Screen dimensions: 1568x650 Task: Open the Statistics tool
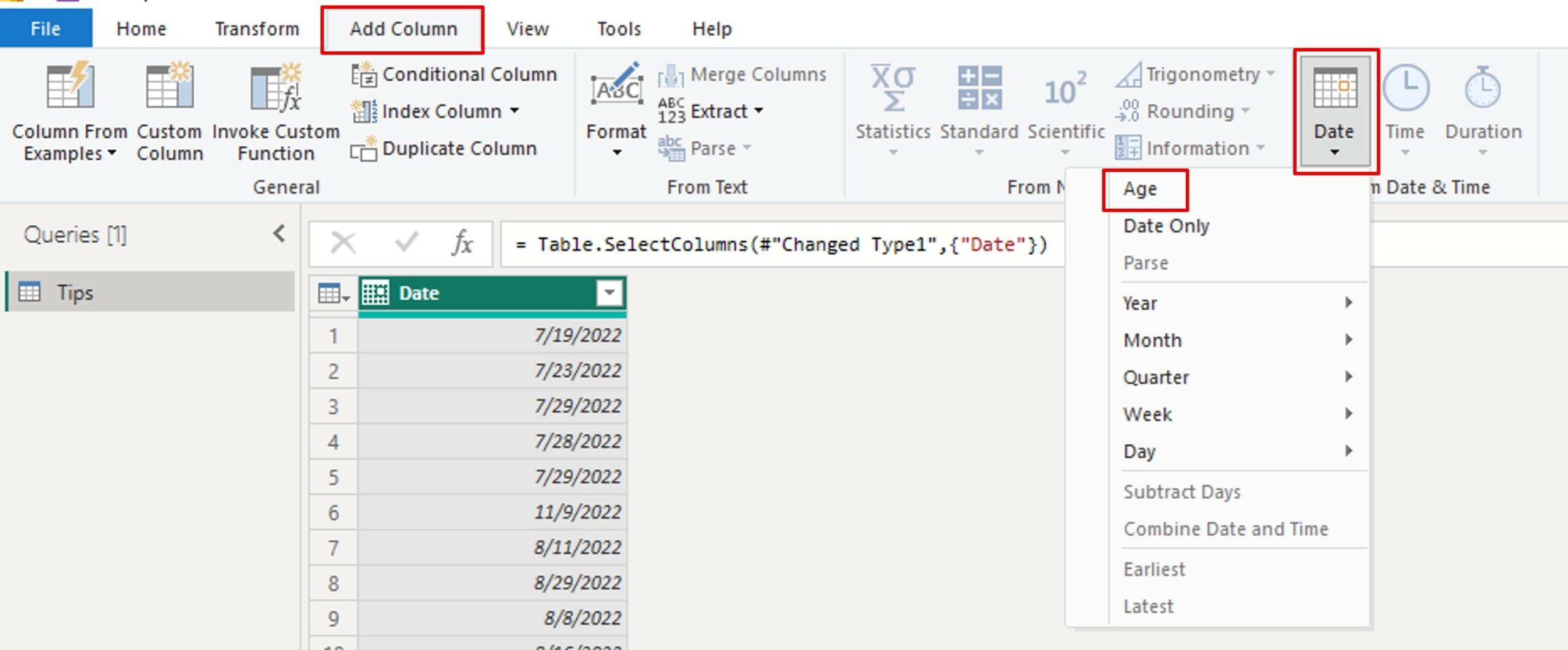[893, 110]
